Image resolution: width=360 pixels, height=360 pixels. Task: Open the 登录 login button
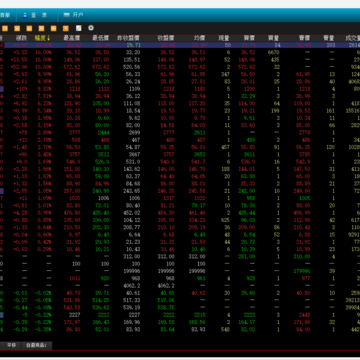[35, 15]
